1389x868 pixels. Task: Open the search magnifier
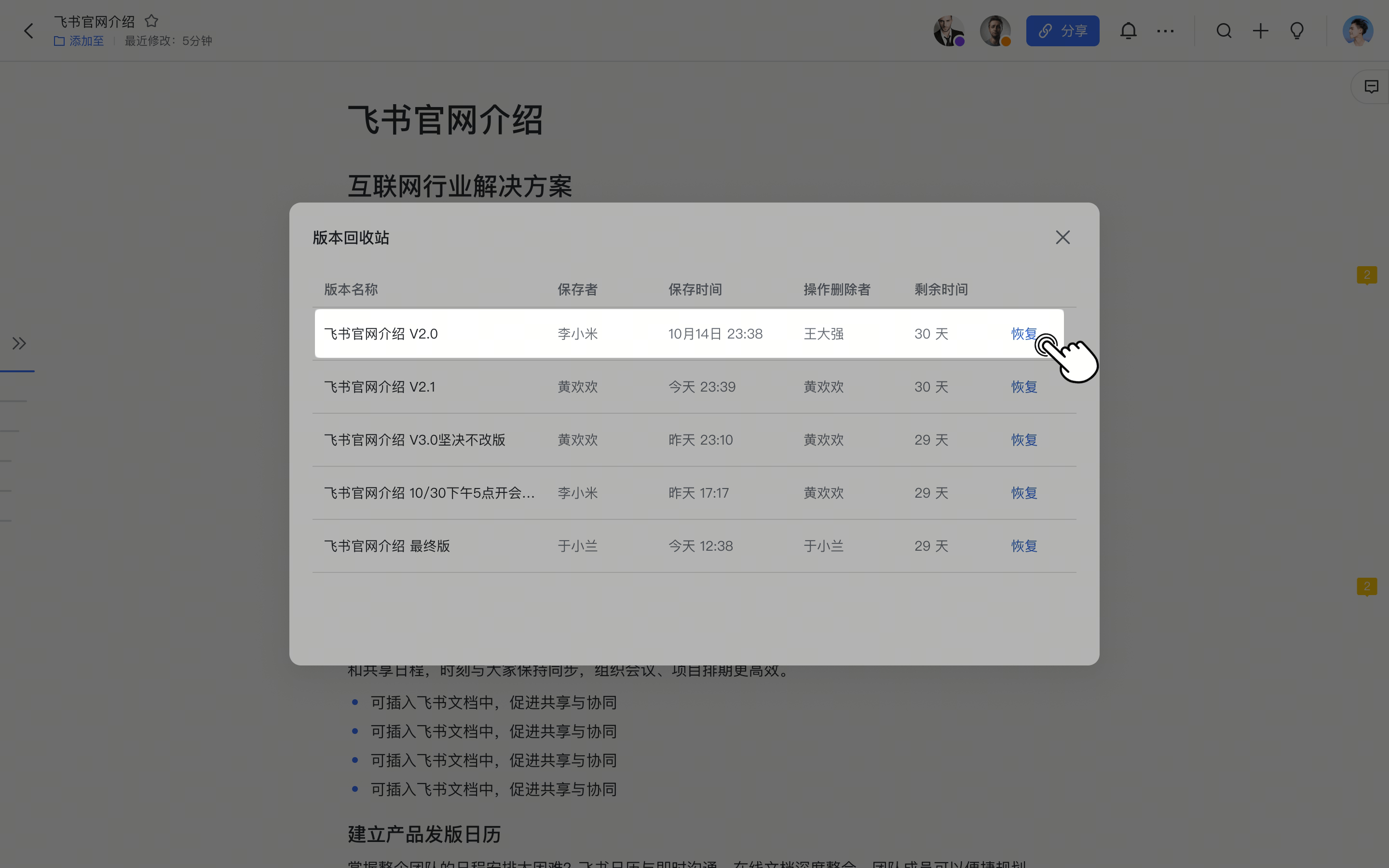[1224, 31]
